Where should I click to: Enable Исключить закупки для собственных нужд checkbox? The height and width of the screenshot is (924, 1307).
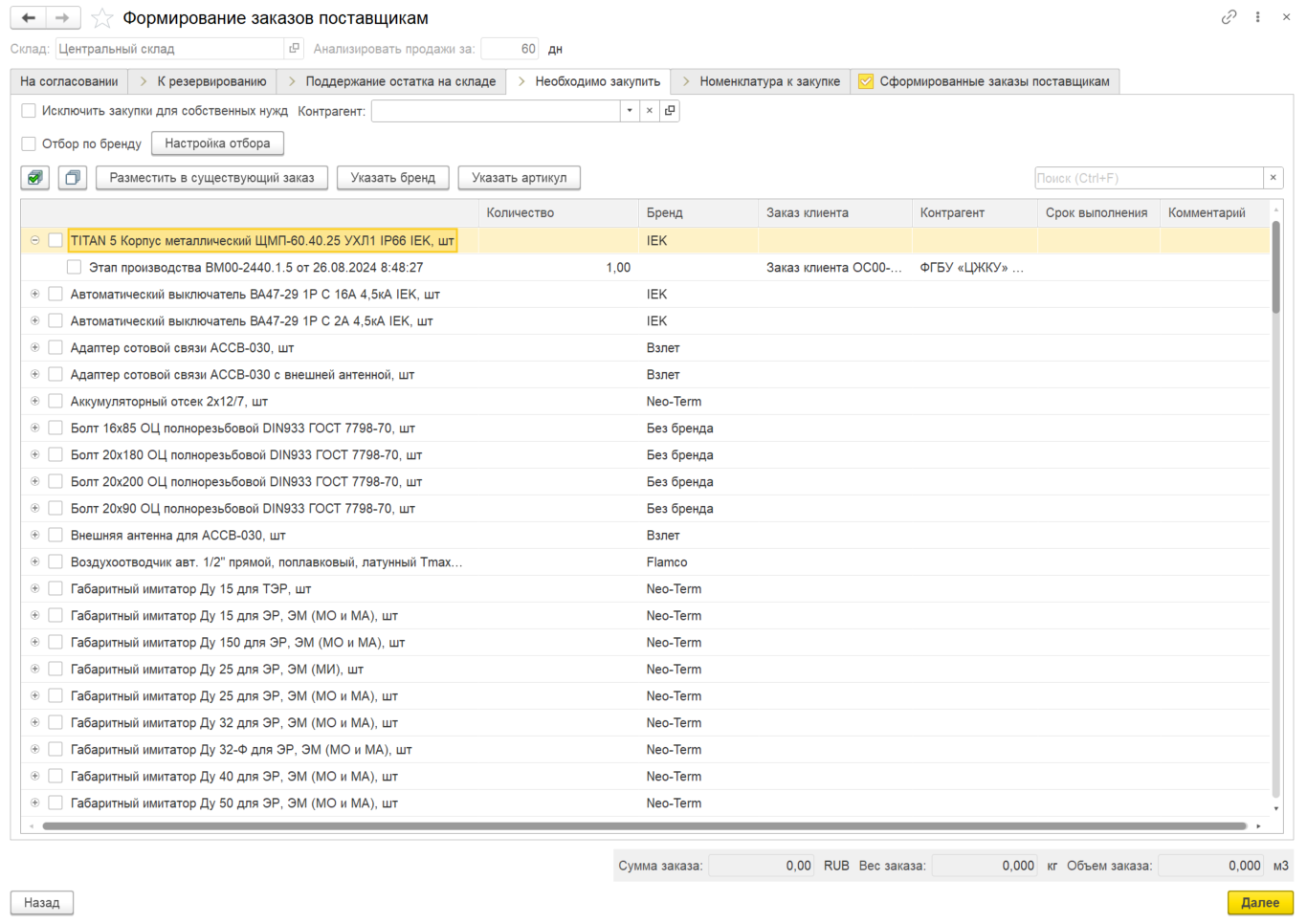point(29,111)
